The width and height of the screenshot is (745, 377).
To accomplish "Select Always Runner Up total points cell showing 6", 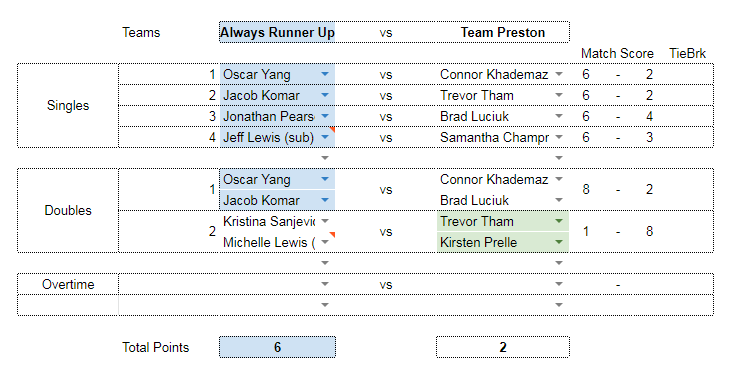I will pos(277,347).
